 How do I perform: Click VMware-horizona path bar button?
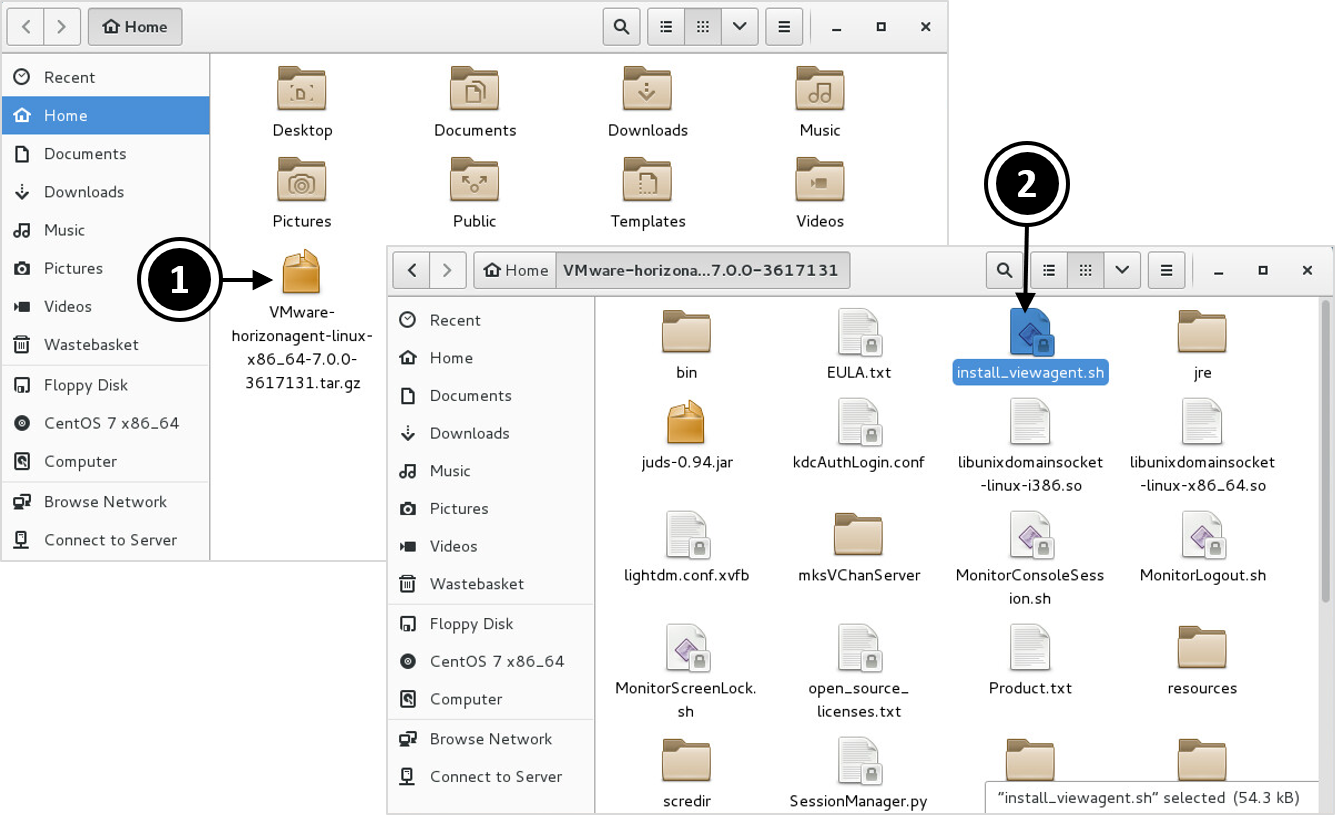[x=701, y=270]
